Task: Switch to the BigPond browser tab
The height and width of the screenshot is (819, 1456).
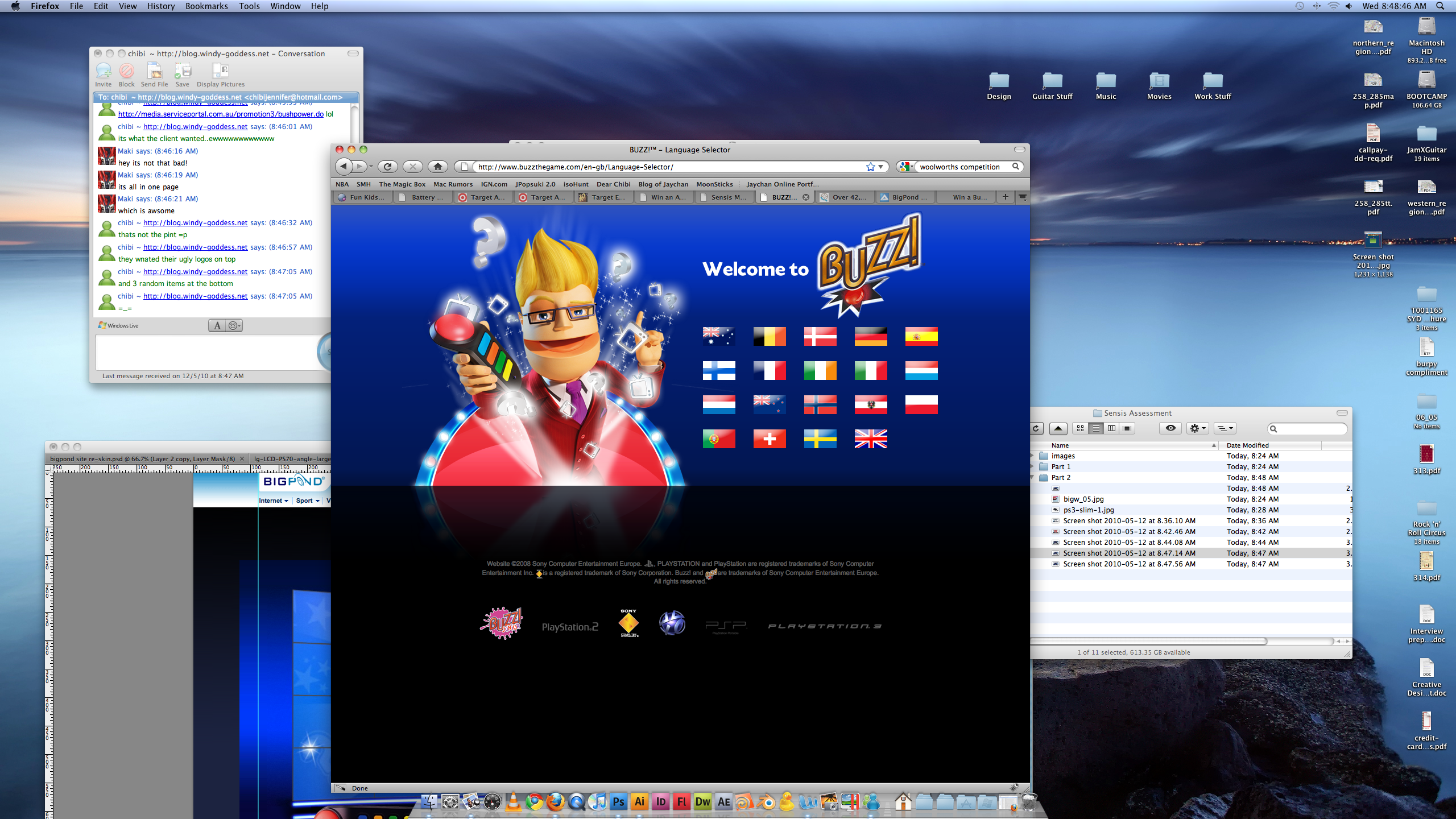Action: pos(904,197)
